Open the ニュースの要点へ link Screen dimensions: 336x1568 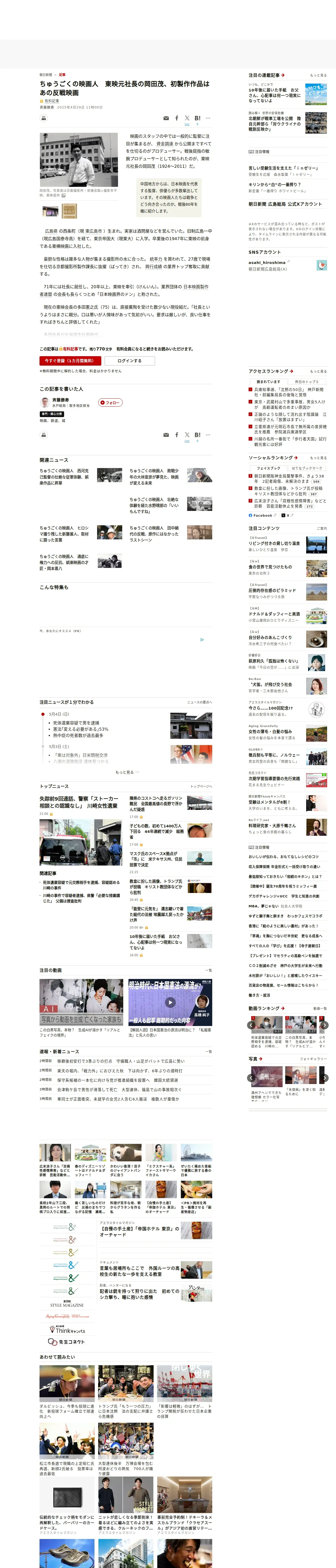click(x=199, y=702)
